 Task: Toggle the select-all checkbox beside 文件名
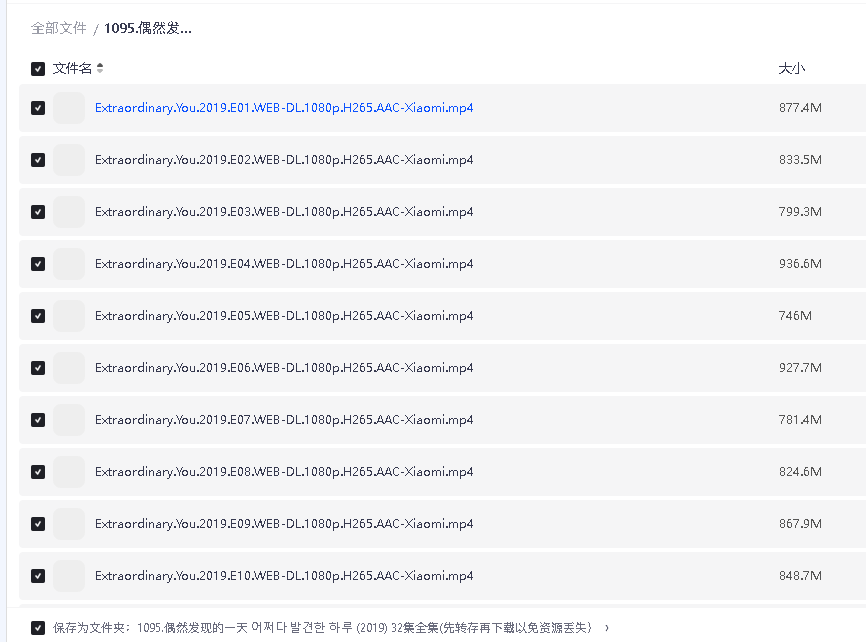pos(38,69)
